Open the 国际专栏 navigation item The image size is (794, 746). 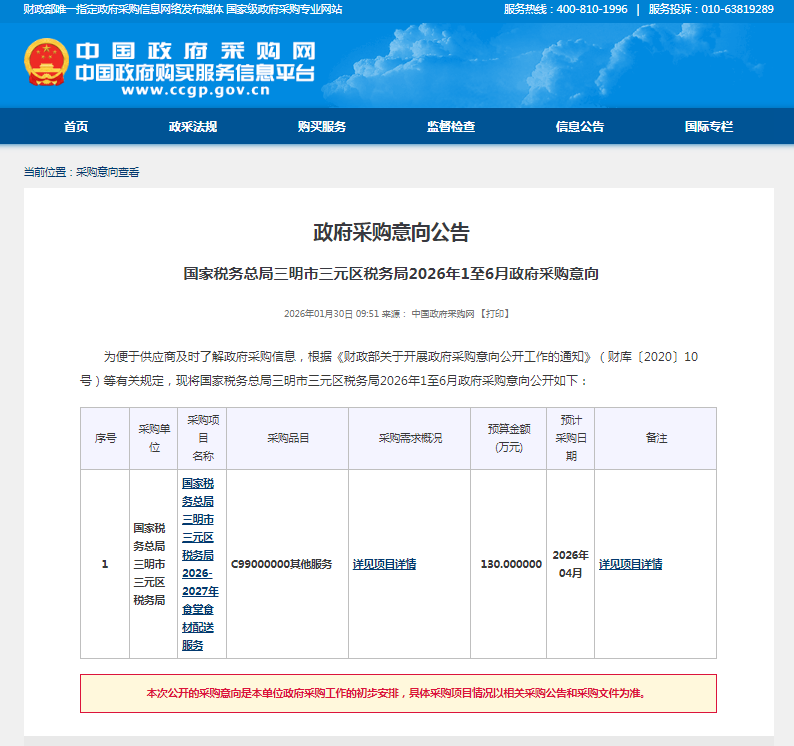click(709, 127)
